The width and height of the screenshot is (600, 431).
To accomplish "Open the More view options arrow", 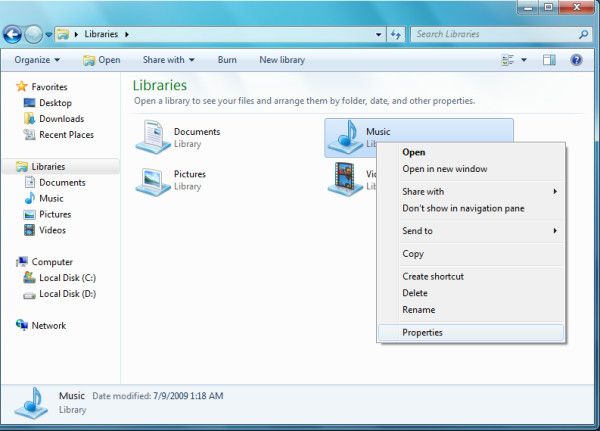I will (524, 60).
